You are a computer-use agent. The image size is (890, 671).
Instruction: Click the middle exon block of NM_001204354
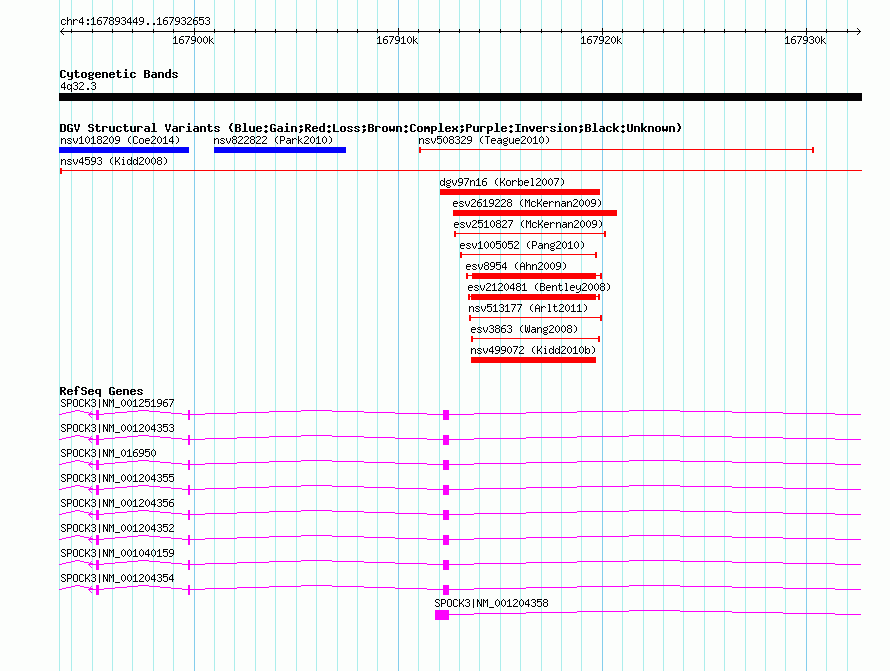[446, 590]
